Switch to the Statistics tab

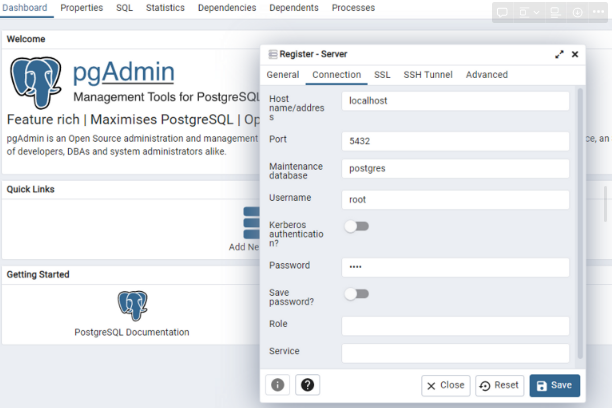click(165, 8)
